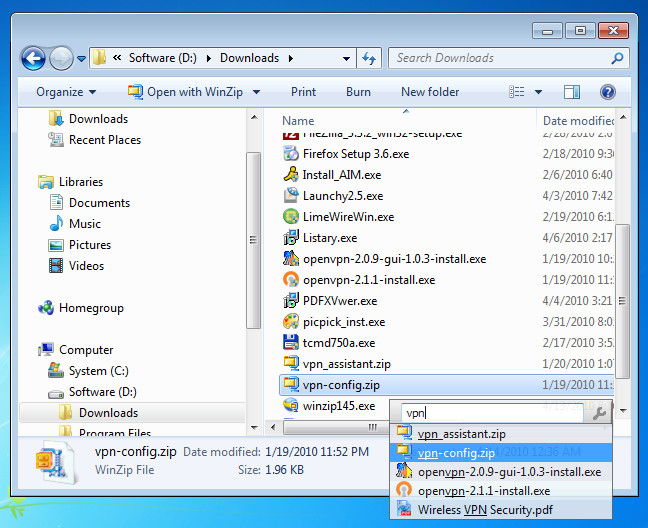The width and height of the screenshot is (648, 528).
Task: Click the Back navigation arrow
Action: 33,58
